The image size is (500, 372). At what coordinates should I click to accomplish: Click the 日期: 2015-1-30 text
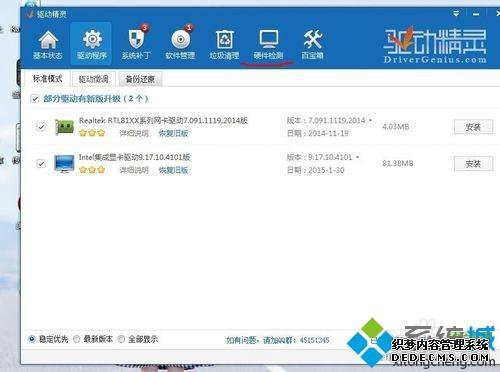[315, 170]
